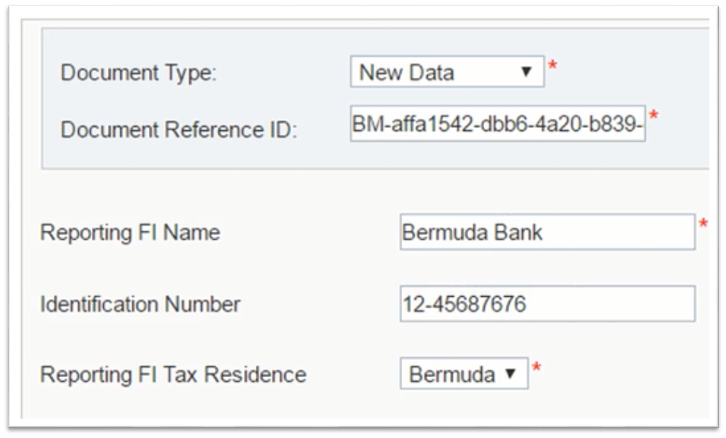726x438 pixels.
Task: Click the arrow next to New Data
Action: coord(526,73)
